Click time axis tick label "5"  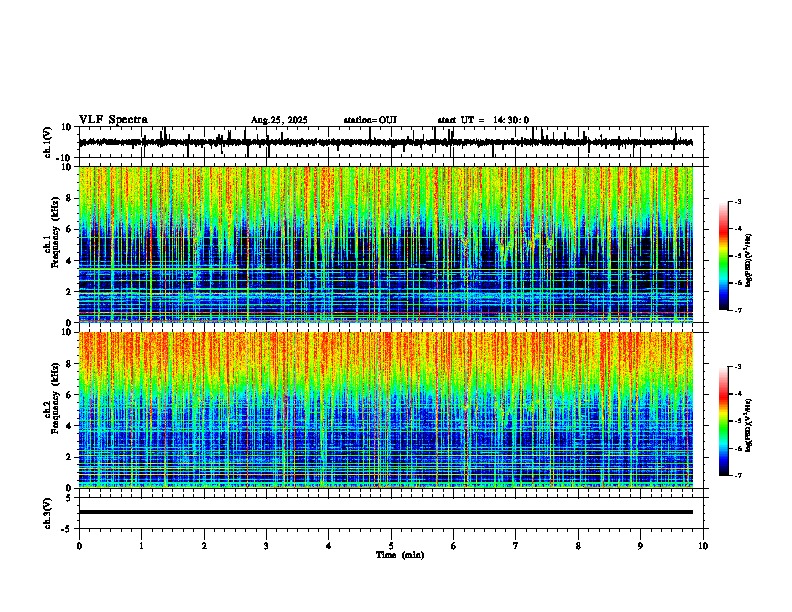pyautogui.click(x=391, y=546)
